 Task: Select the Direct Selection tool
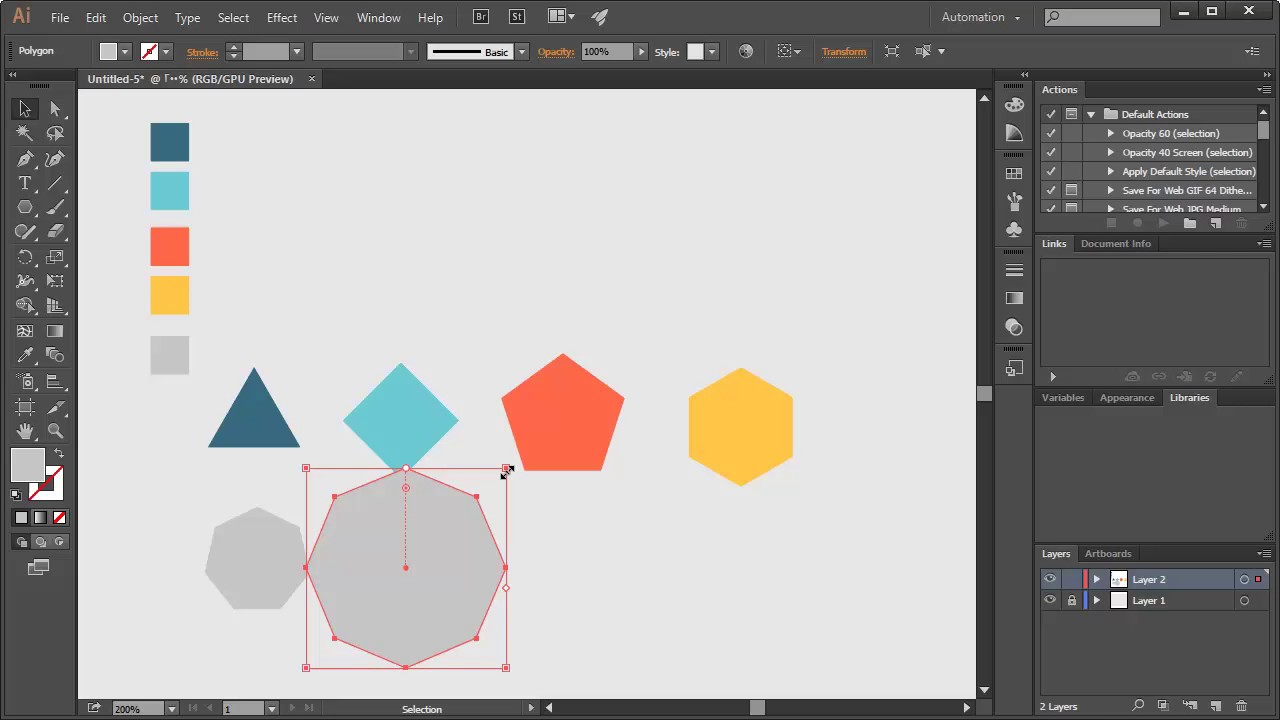tap(55, 109)
